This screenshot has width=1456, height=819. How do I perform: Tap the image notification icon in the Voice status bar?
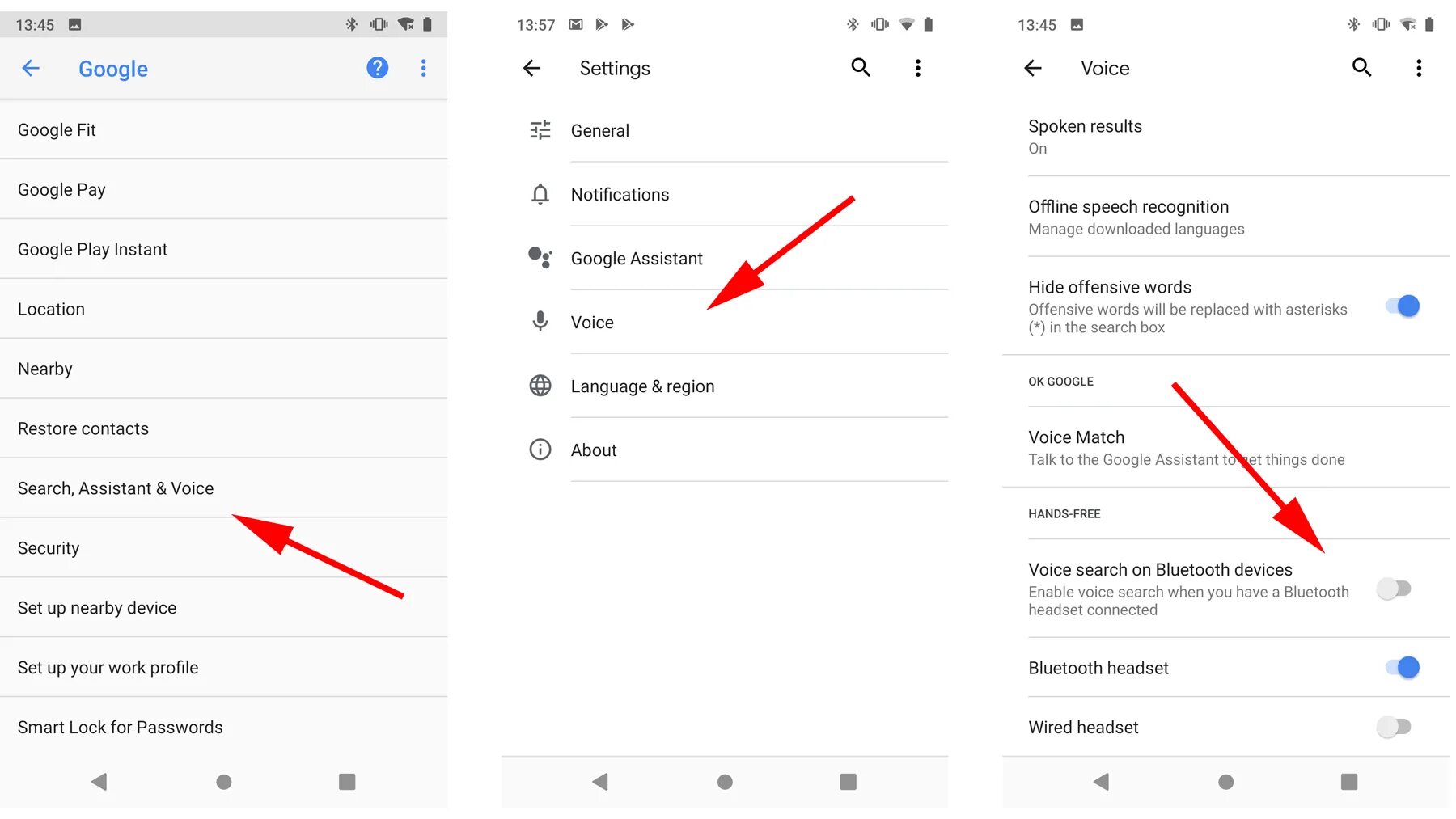(x=1077, y=24)
